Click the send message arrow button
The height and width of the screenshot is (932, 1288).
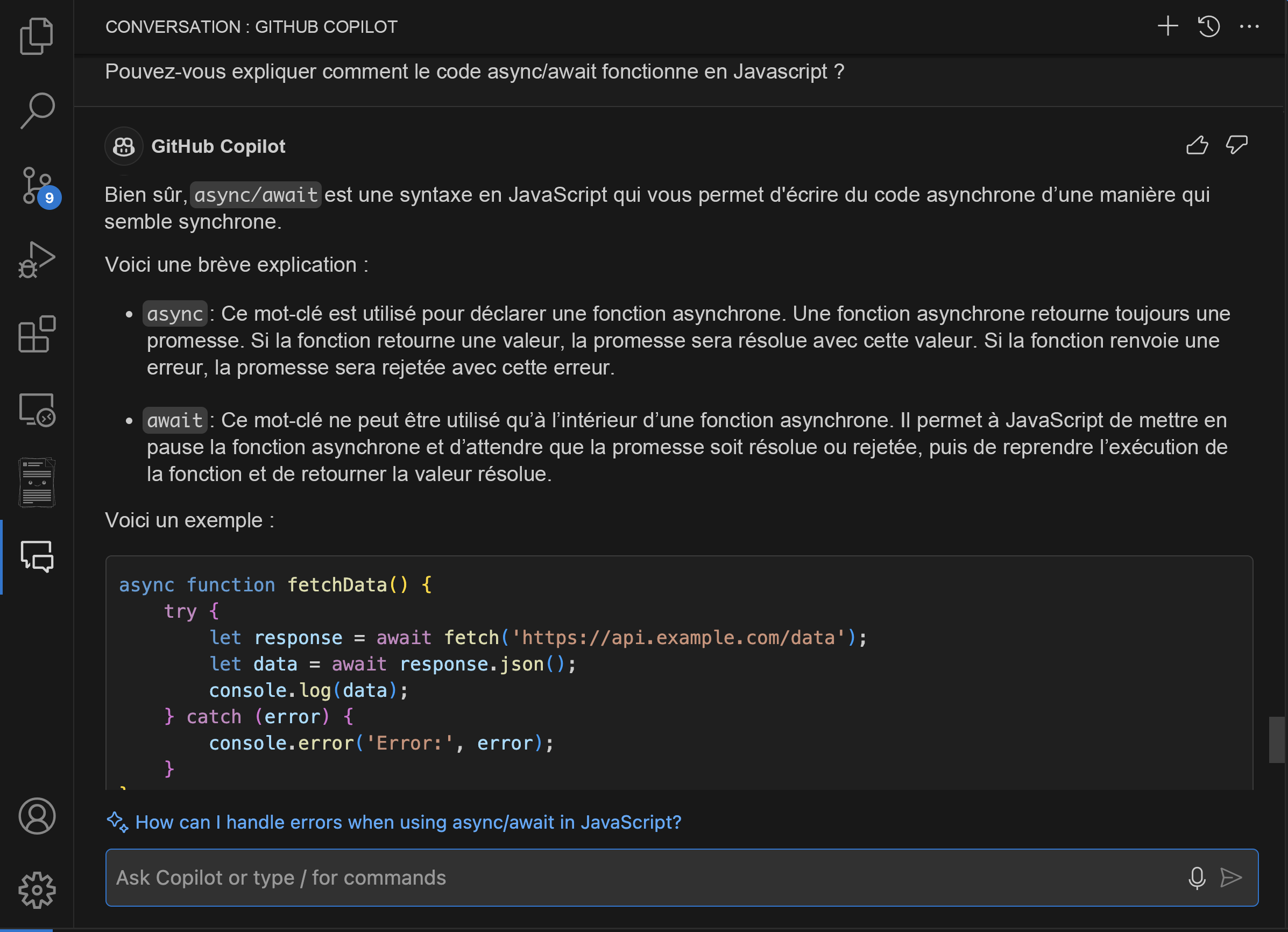(1230, 878)
